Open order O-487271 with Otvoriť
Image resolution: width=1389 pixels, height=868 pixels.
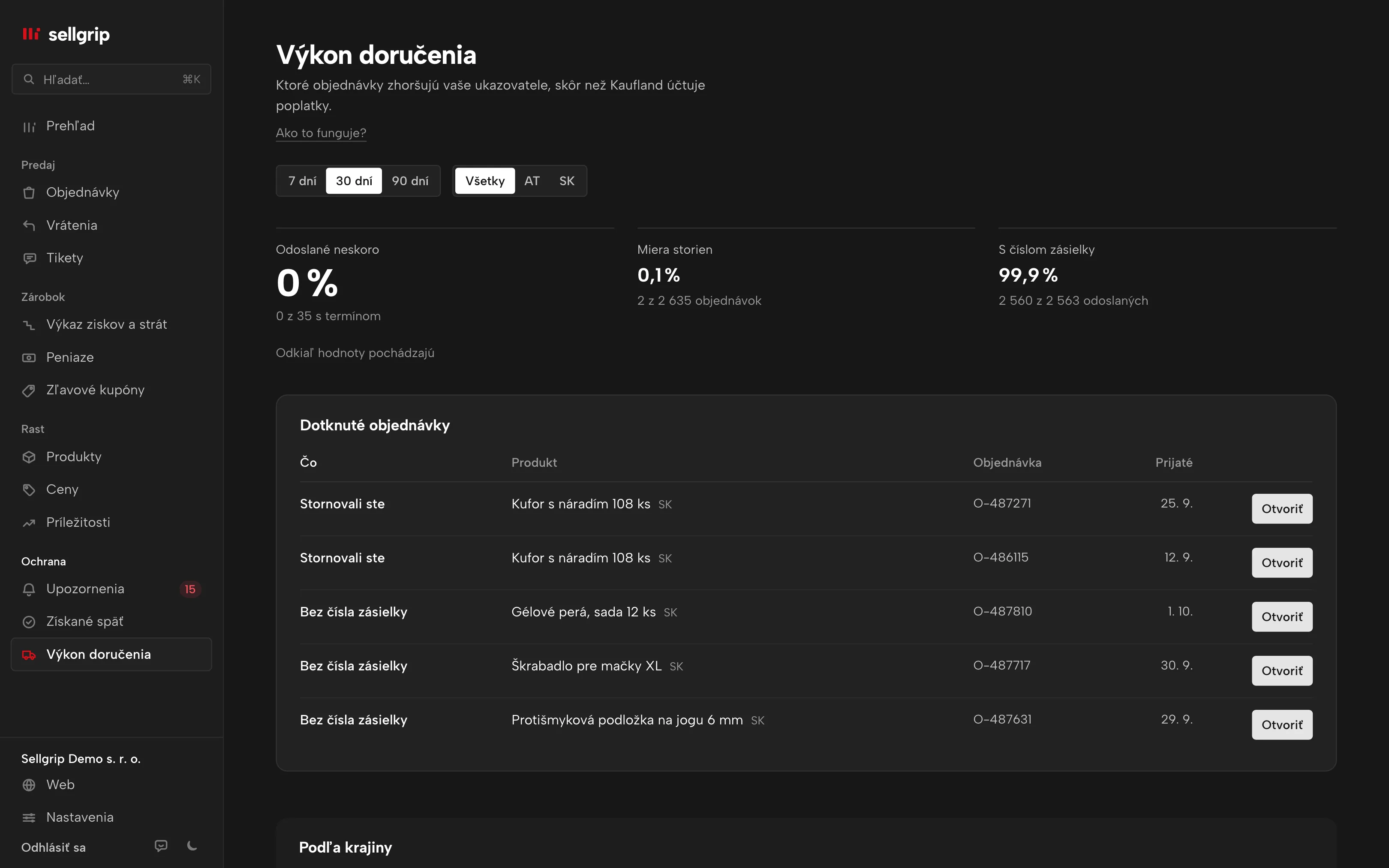[x=1282, y=509]
